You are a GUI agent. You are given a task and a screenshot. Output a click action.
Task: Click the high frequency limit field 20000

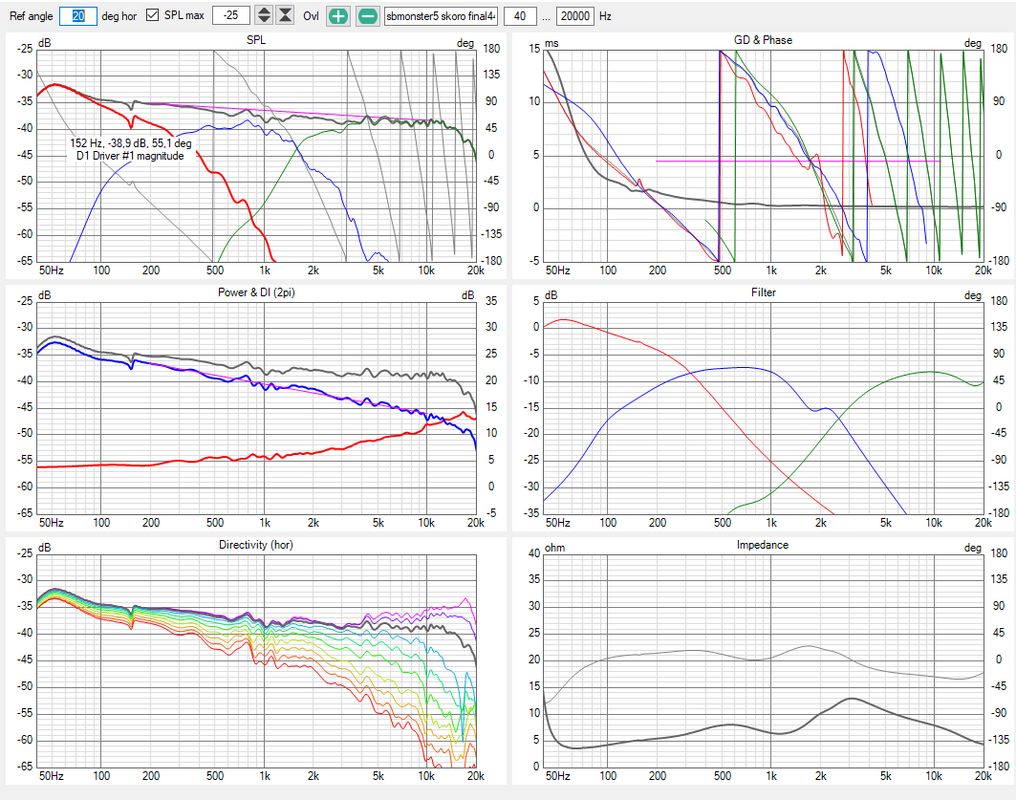pyautogui.click(x=575, y=16)
